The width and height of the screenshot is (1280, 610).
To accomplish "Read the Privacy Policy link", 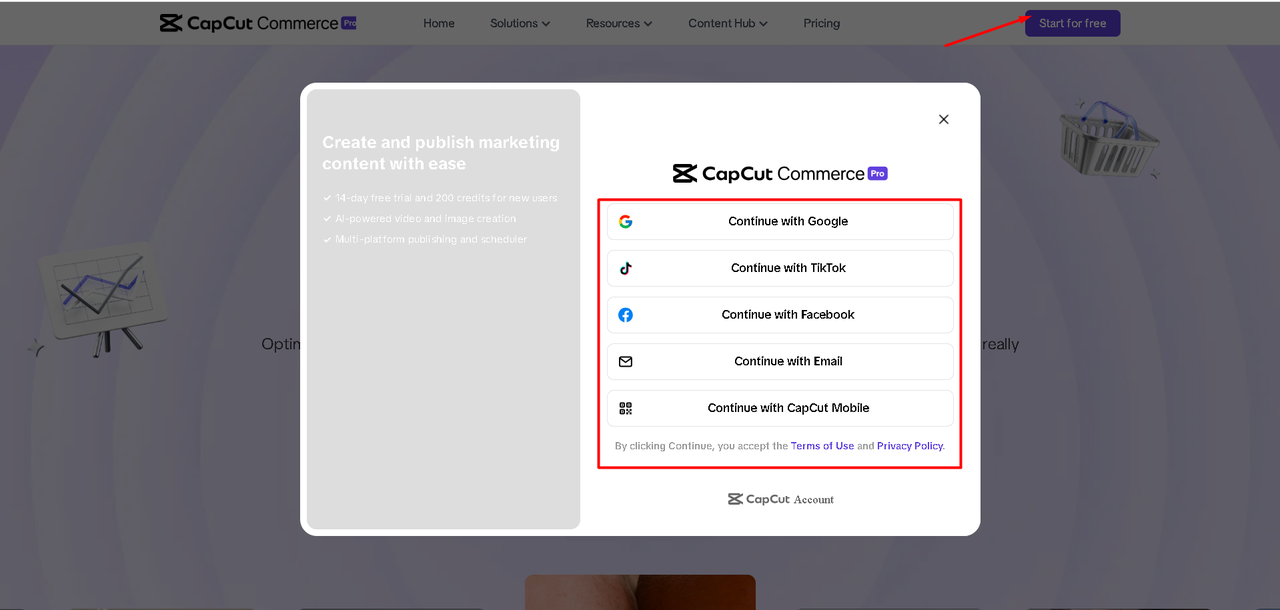I will point(909,446).
